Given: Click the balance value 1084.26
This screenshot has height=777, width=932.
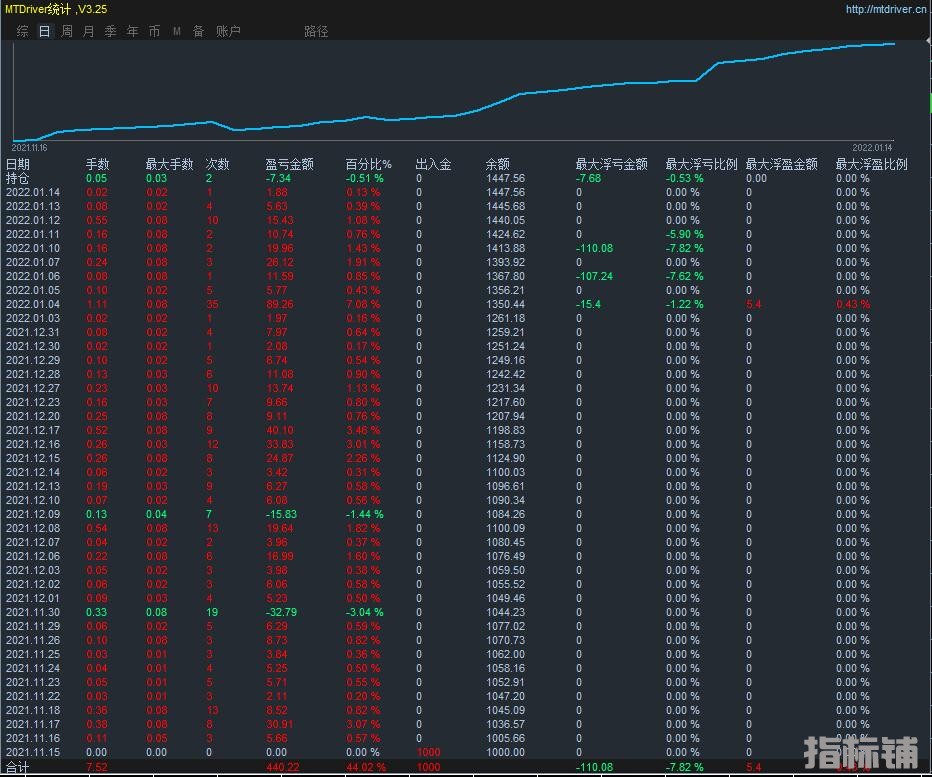Looking at the screenshot, I should (x=505, y=514).
